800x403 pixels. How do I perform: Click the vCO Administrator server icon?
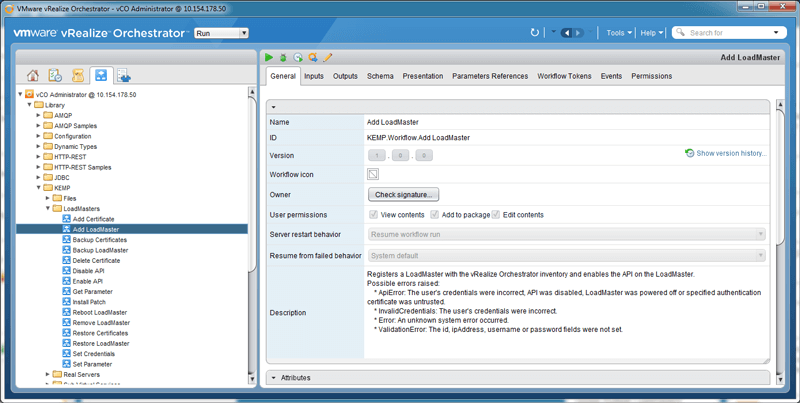30,94
